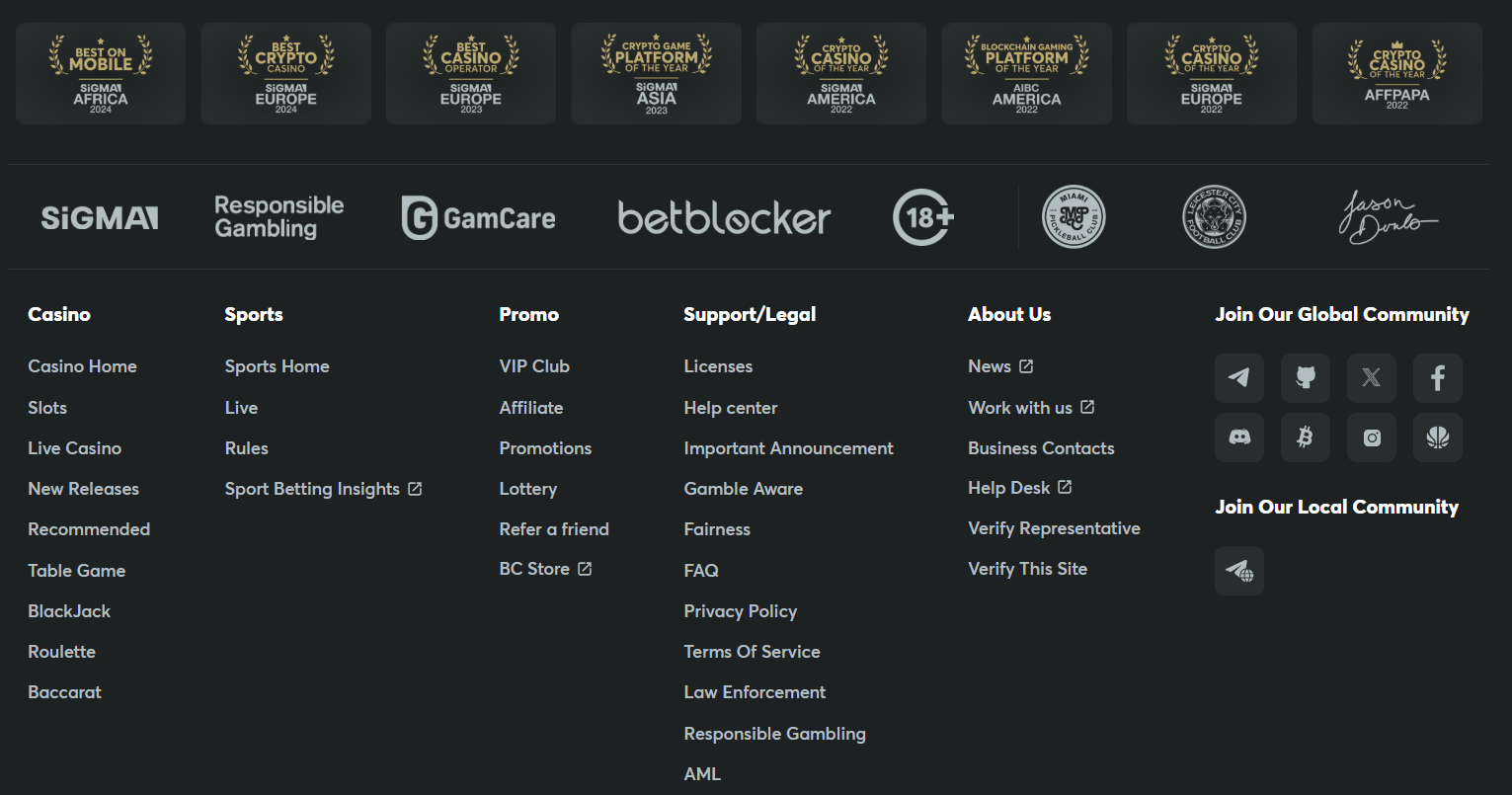Viewport: 1512px width, 795px height.
Task: Open the Miami Pickleball Club logo
Action: tap(1074, 217)
